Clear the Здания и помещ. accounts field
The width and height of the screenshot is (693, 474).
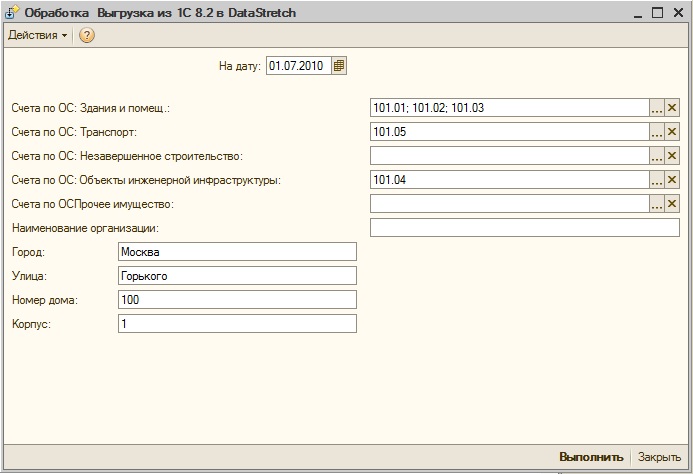pyautogui.click(x=672, y=108)
